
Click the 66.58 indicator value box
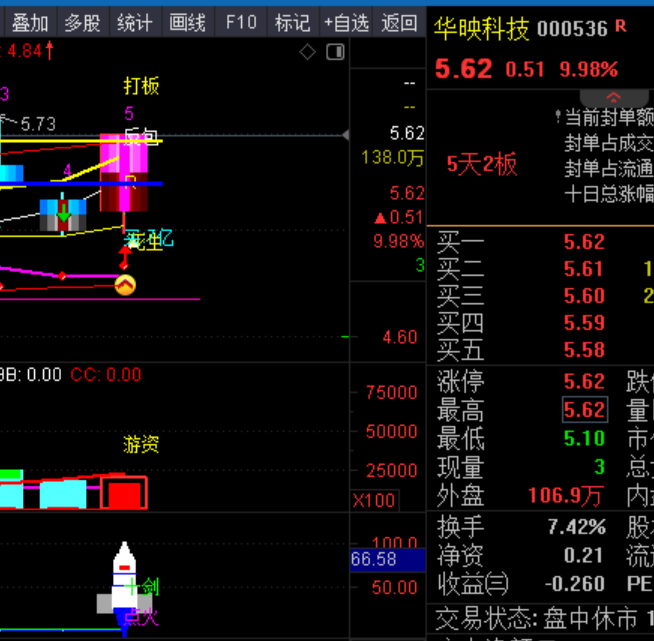pyautogui.click(x=387, y=559)
